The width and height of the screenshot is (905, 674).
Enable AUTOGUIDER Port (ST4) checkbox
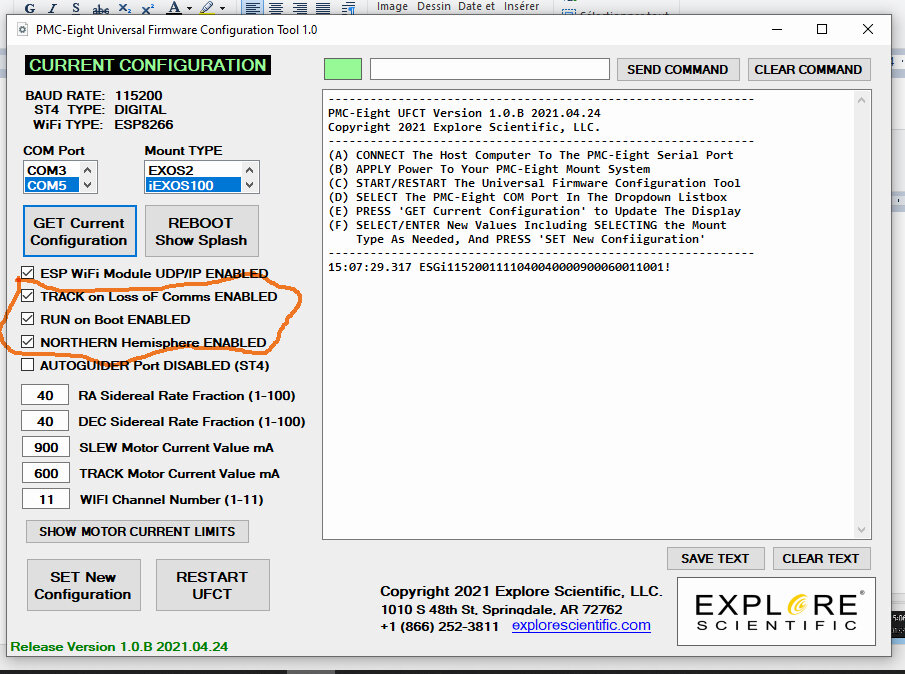[27, 365]
